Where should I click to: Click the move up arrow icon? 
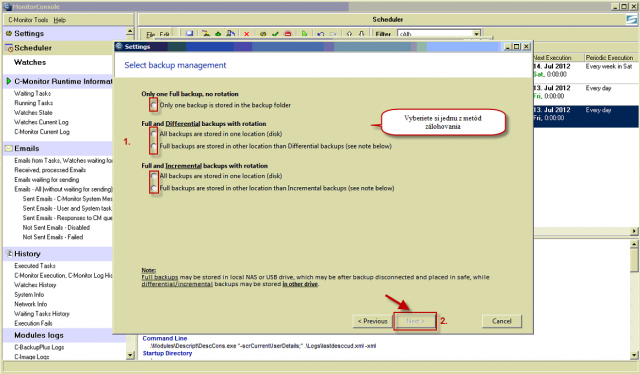pyautogui.click(x=349, y=34)
